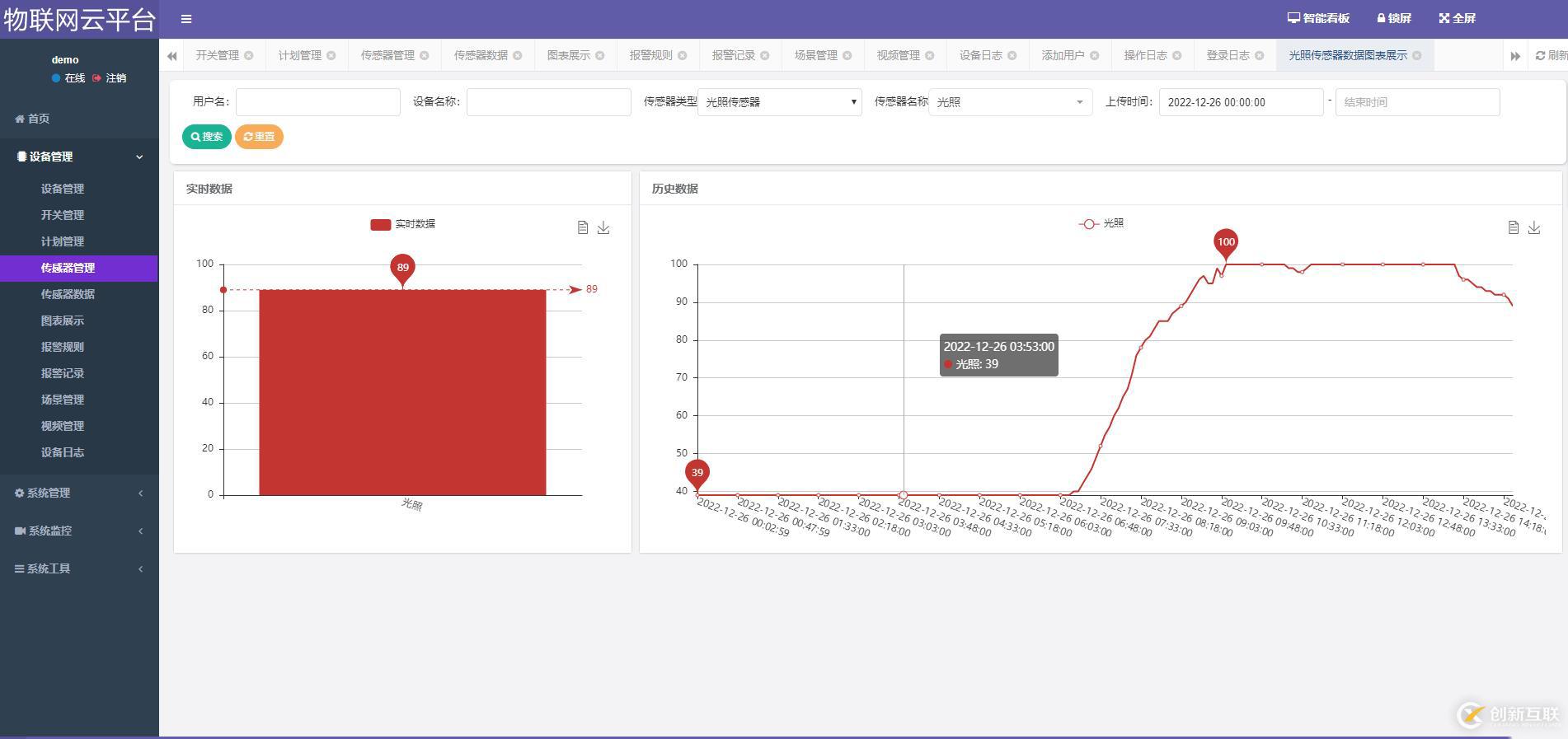Click the 39 min marker pin on history chart

click(697, 475)
